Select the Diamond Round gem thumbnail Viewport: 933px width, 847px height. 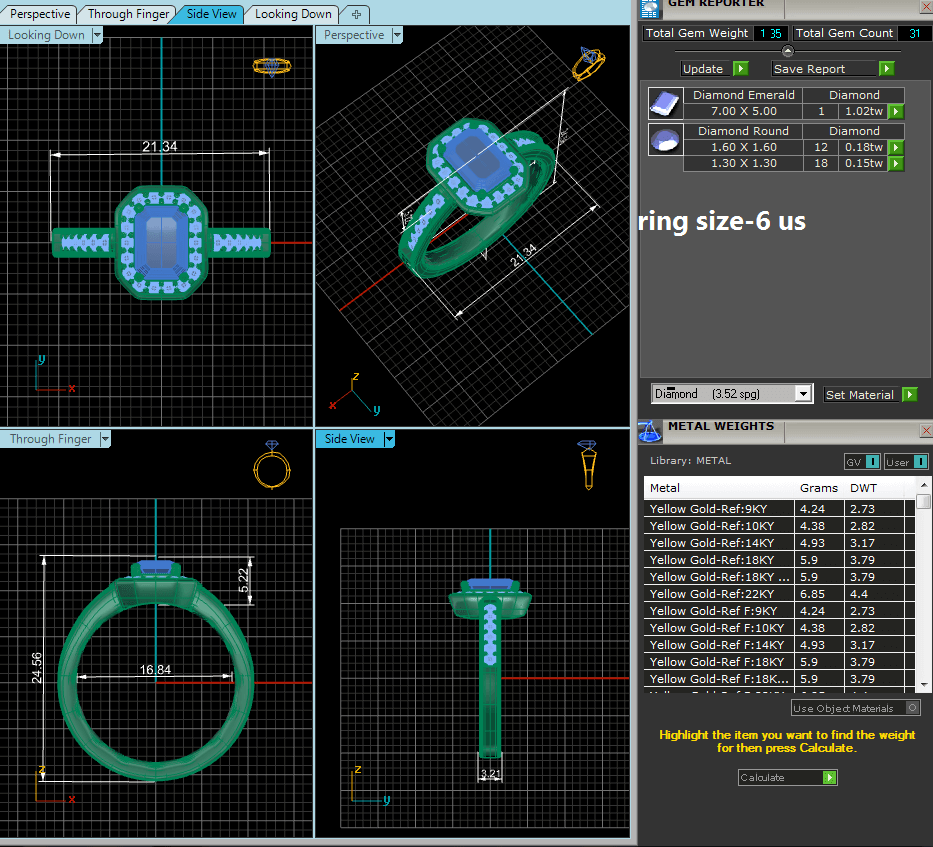point(662,139)
